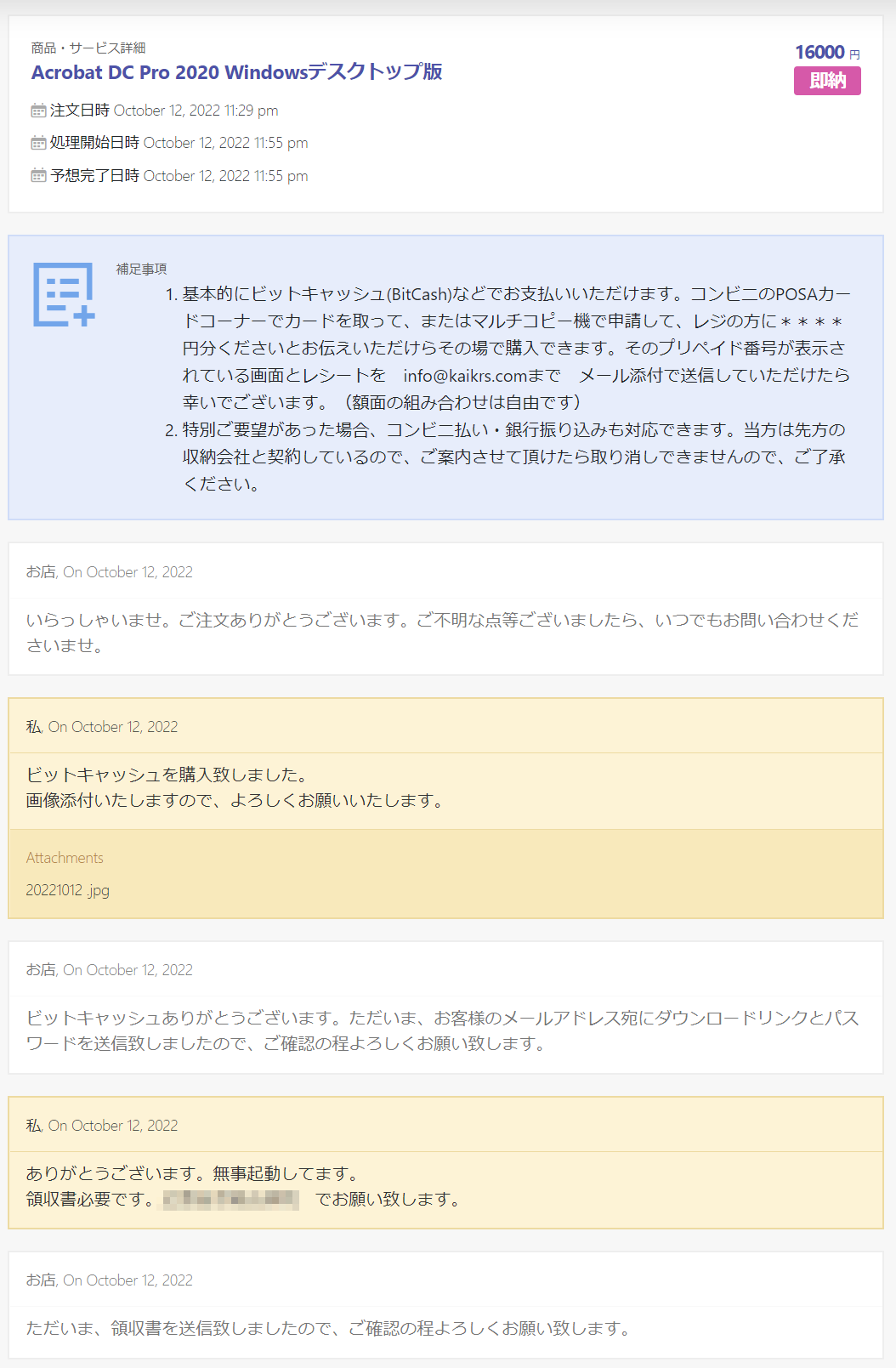Click the Attachments label
896x1368 pixels.
[x=65, y=858]
